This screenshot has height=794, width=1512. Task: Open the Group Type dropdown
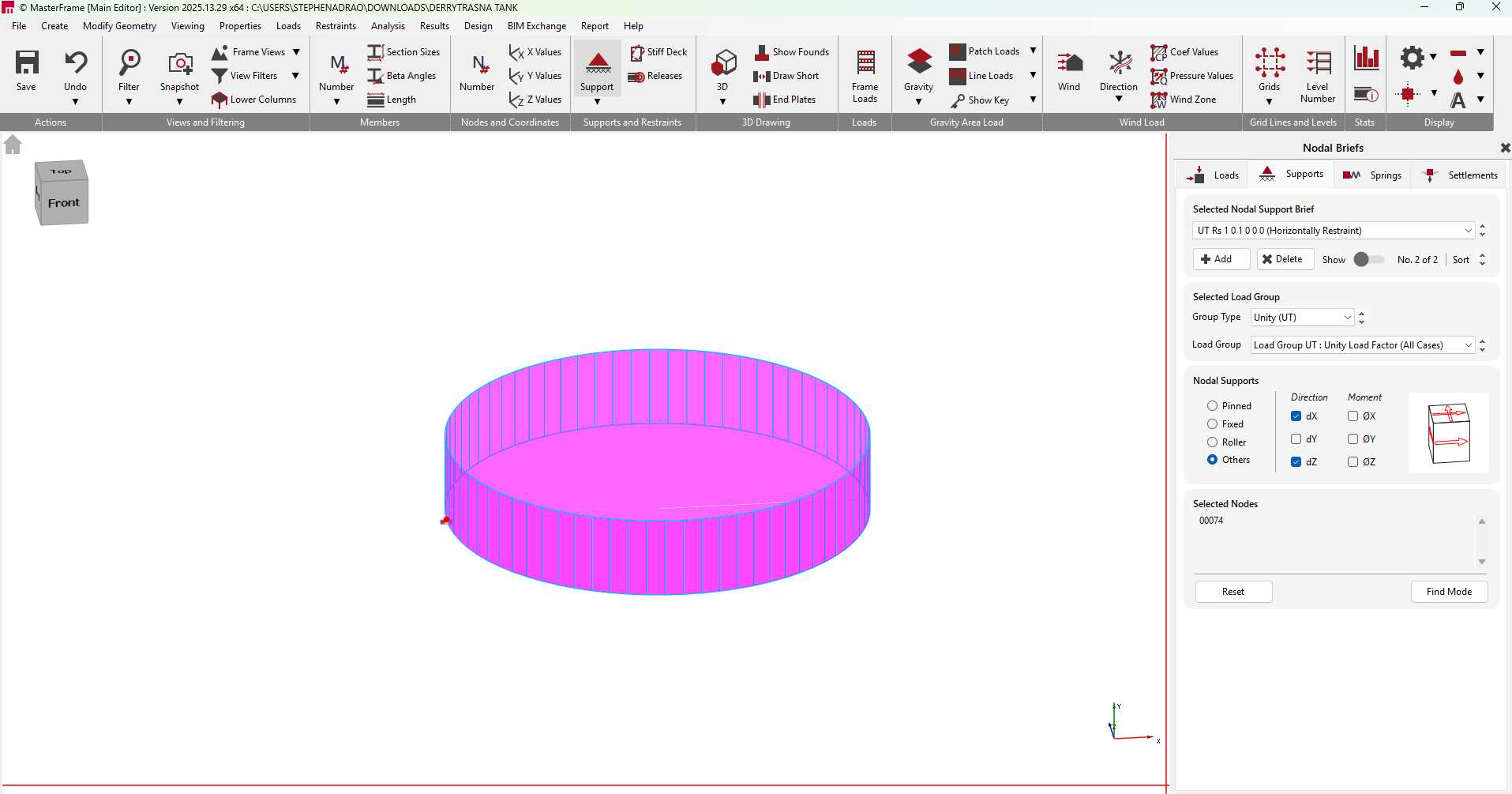click(x=1347, y=318)
